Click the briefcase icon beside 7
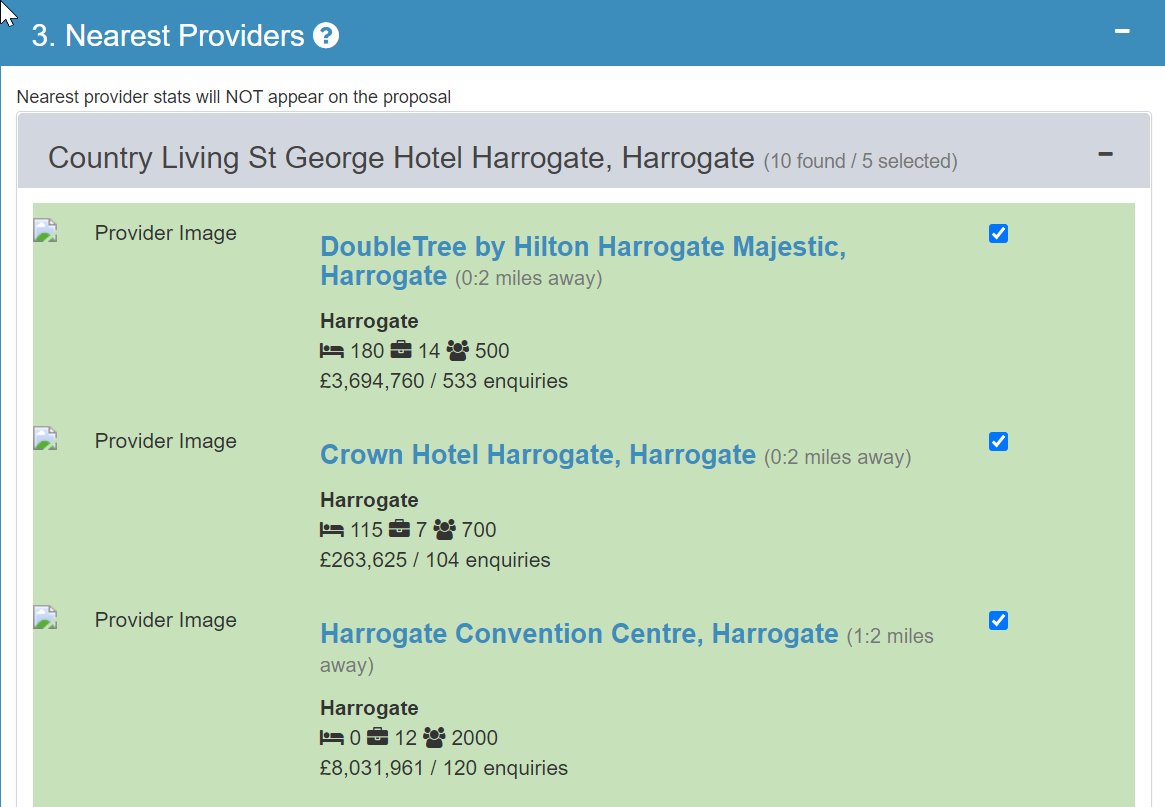 point(399,528)
